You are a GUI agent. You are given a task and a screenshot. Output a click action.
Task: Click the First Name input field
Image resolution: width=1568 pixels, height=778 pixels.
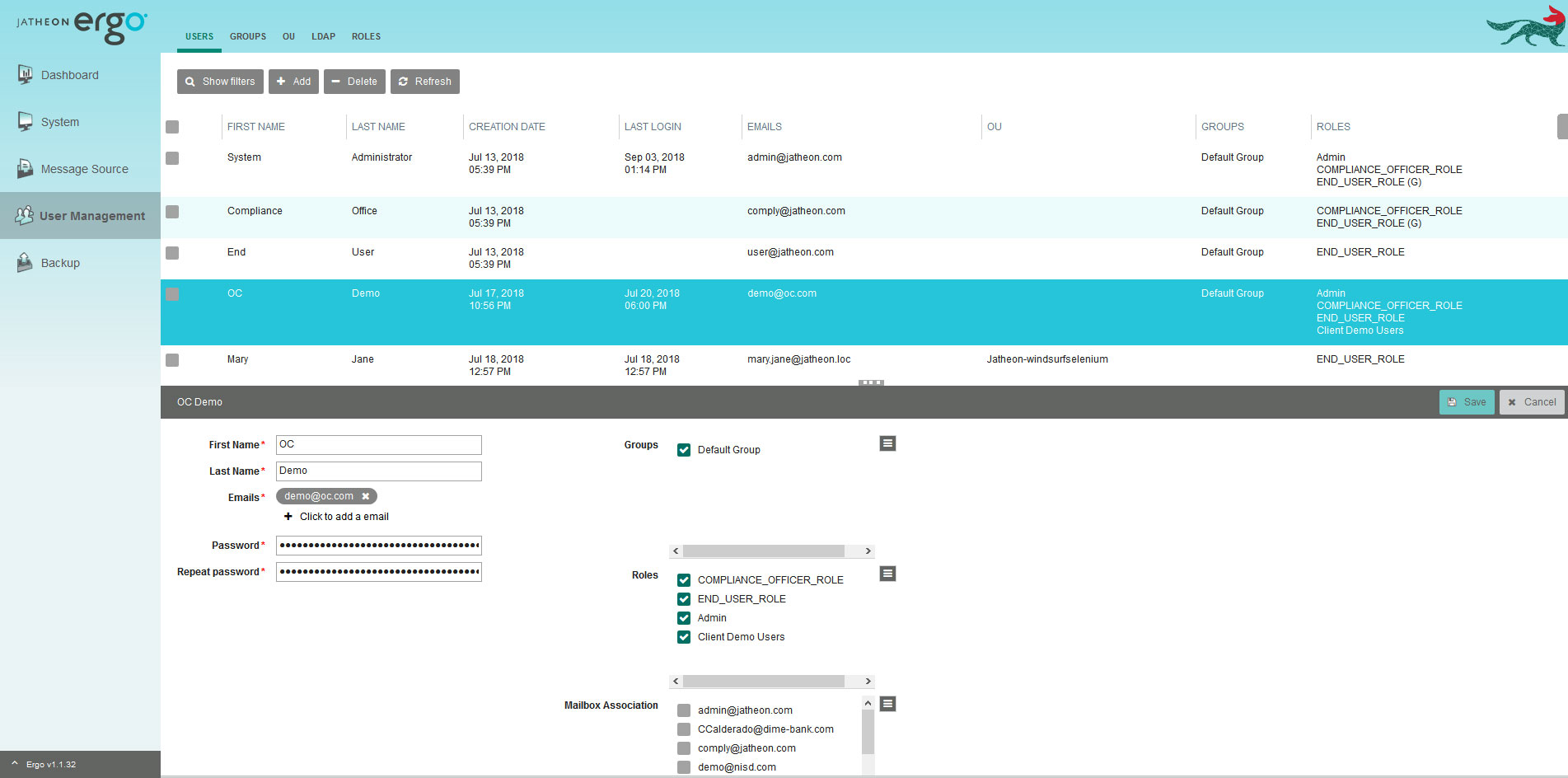[379, 445]
